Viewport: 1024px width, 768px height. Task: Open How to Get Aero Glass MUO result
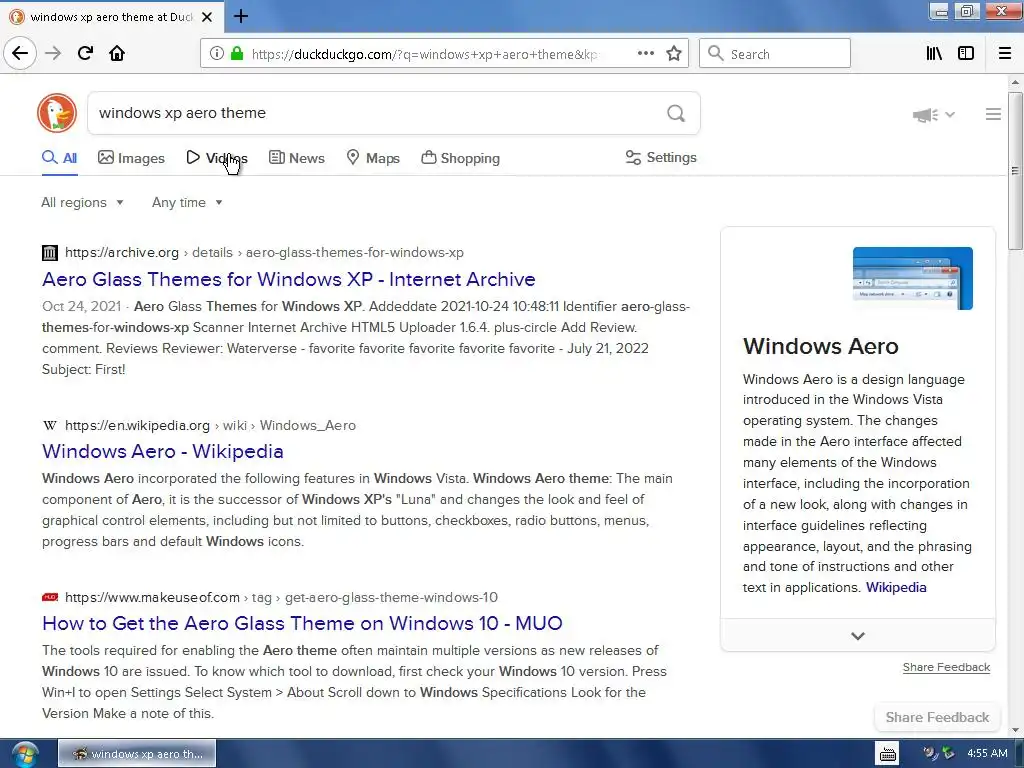click(x=302, y=623)
